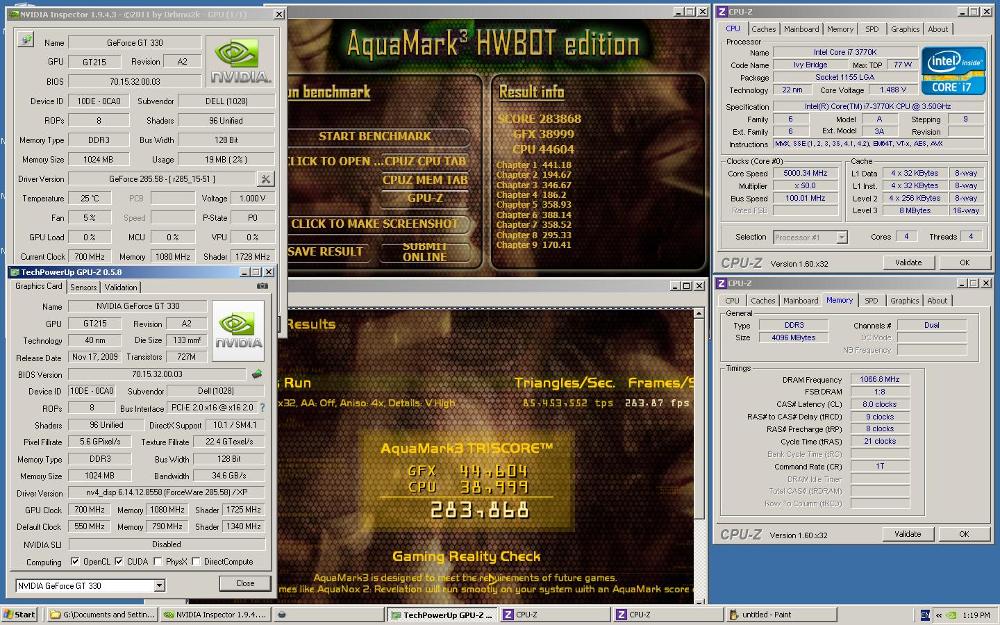1000x625 pixels.
Task: Open the SPD tab in the CPU-Z Memory window
Action: point(871,300)
